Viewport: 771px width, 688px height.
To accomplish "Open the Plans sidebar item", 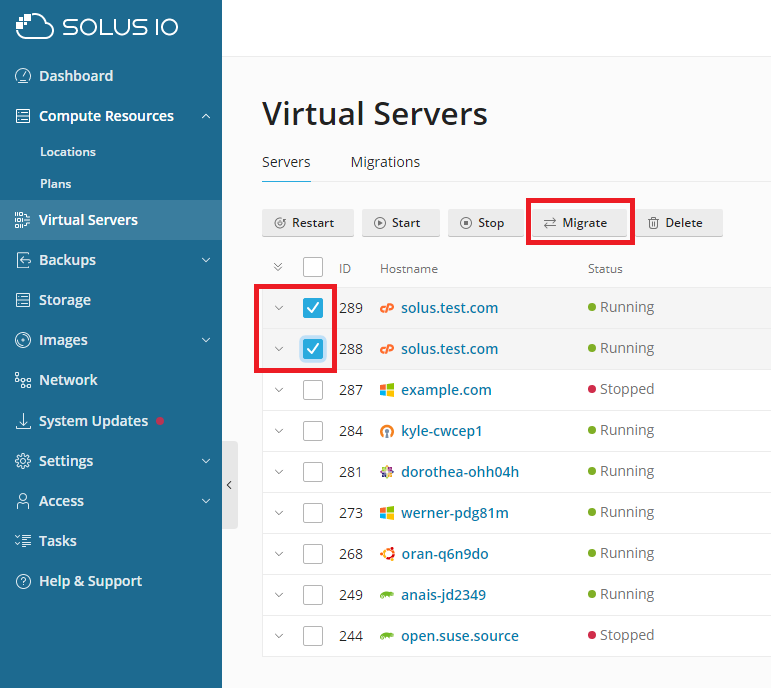I will pos(56,183).
